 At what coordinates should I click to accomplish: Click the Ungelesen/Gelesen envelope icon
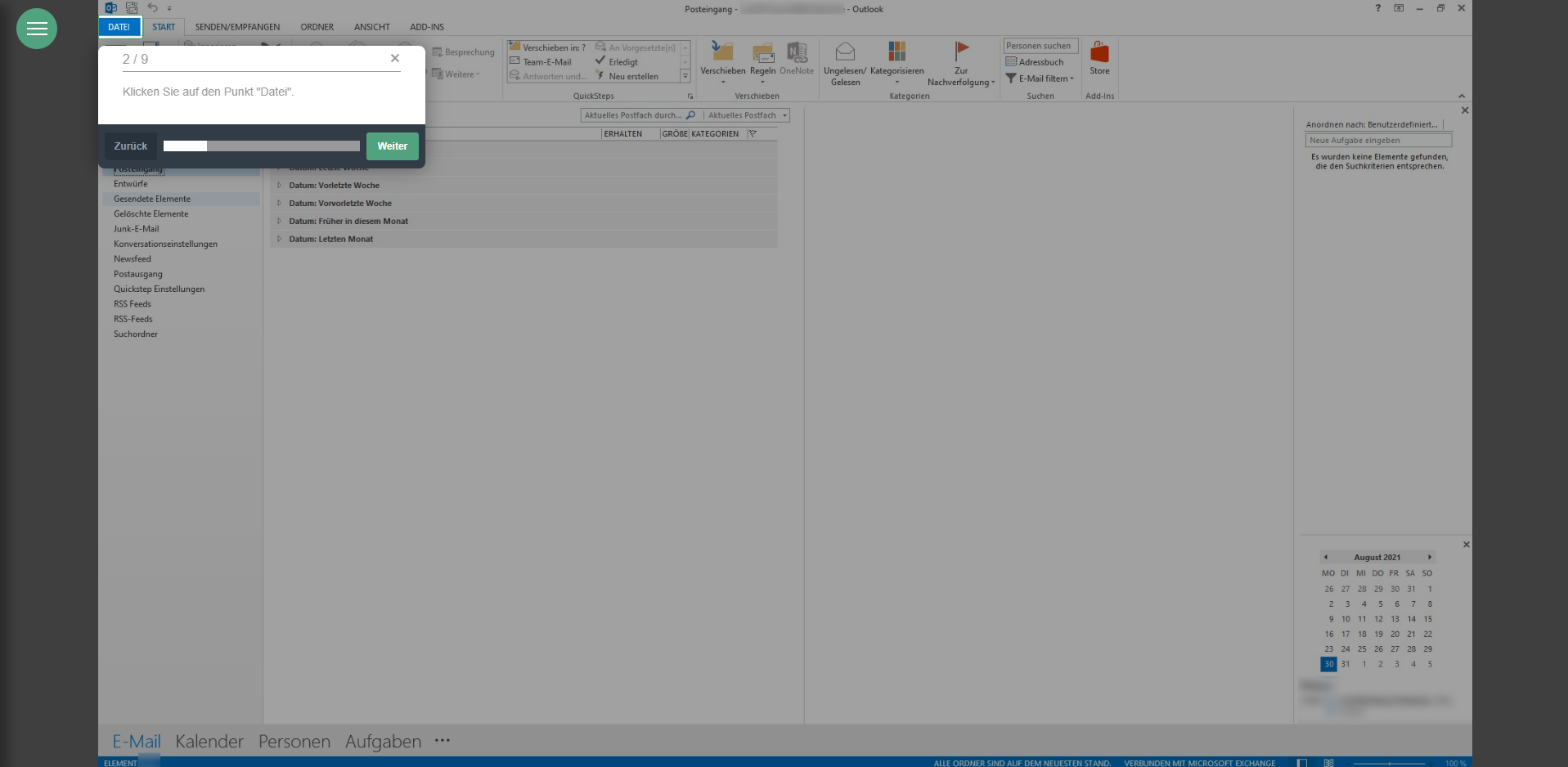(x=845, y=53)
